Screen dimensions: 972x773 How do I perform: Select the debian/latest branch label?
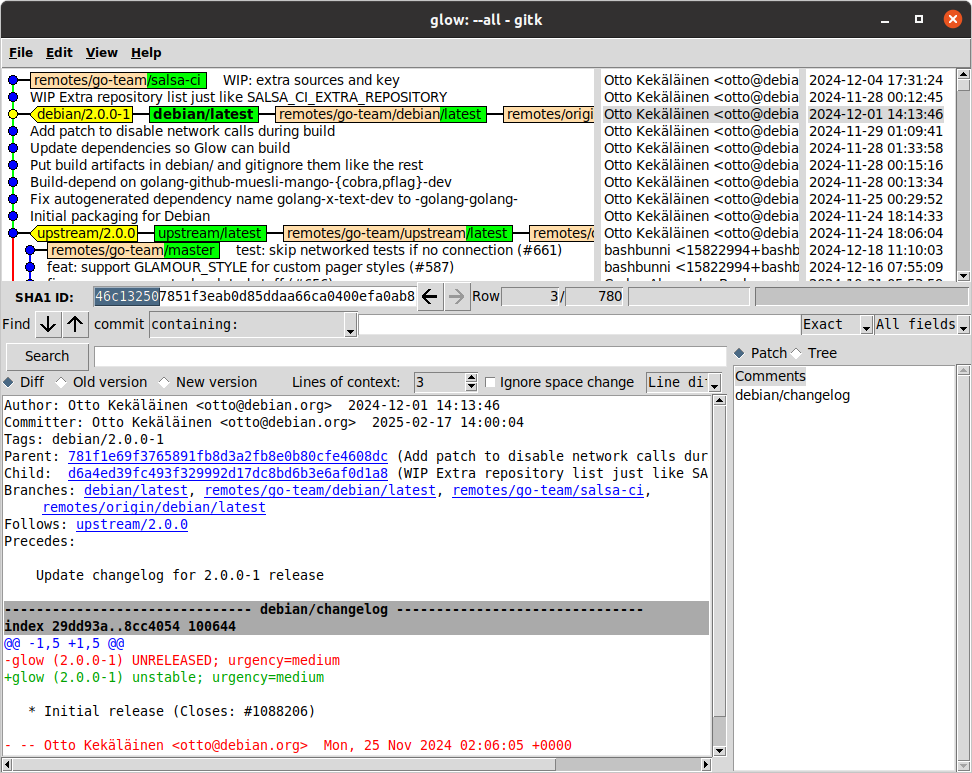[203, 115]
